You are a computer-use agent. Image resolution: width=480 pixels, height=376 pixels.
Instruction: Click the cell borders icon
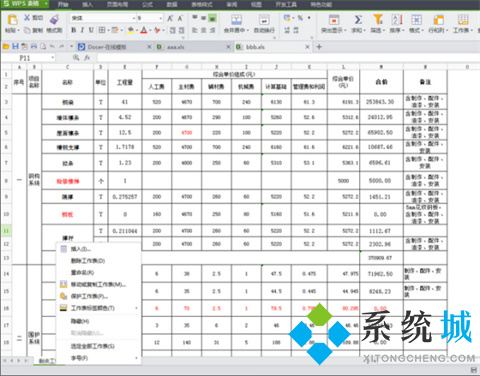[102, 30]
